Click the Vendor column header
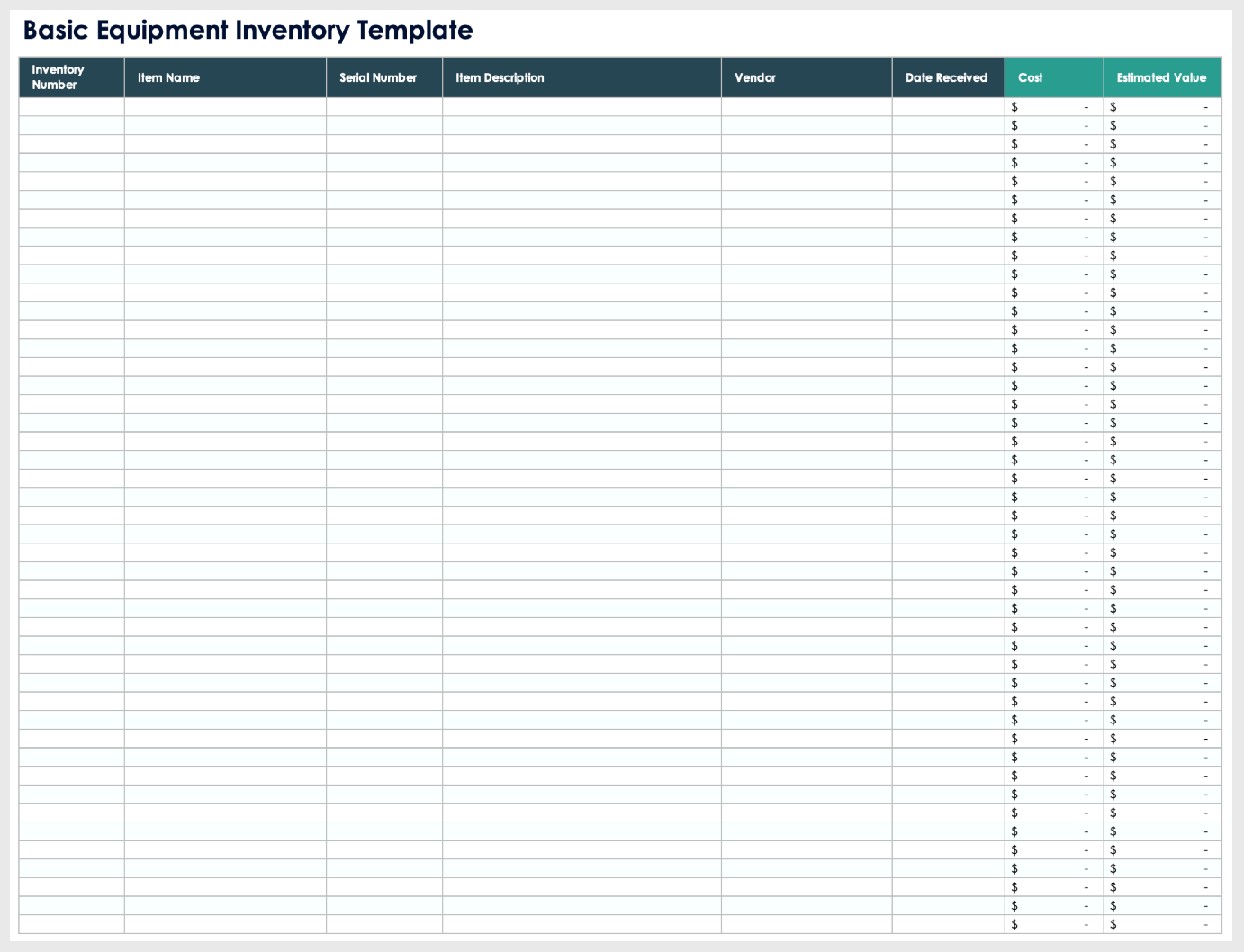The width and height of the screenshot is (1244, 952). pyautogui.click(x=807, y=77)
